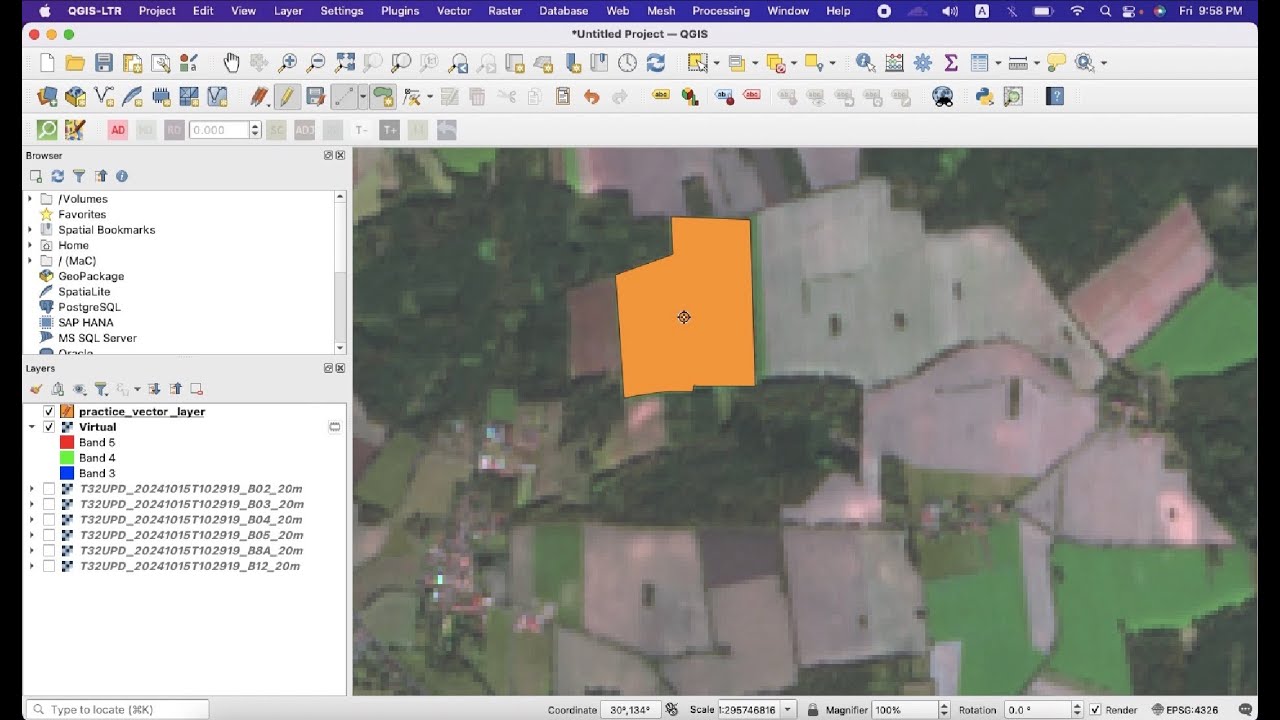Collapse the Virtual layer tree
Viewport: 1280px width, 720px height.
[x=32, y=427]
